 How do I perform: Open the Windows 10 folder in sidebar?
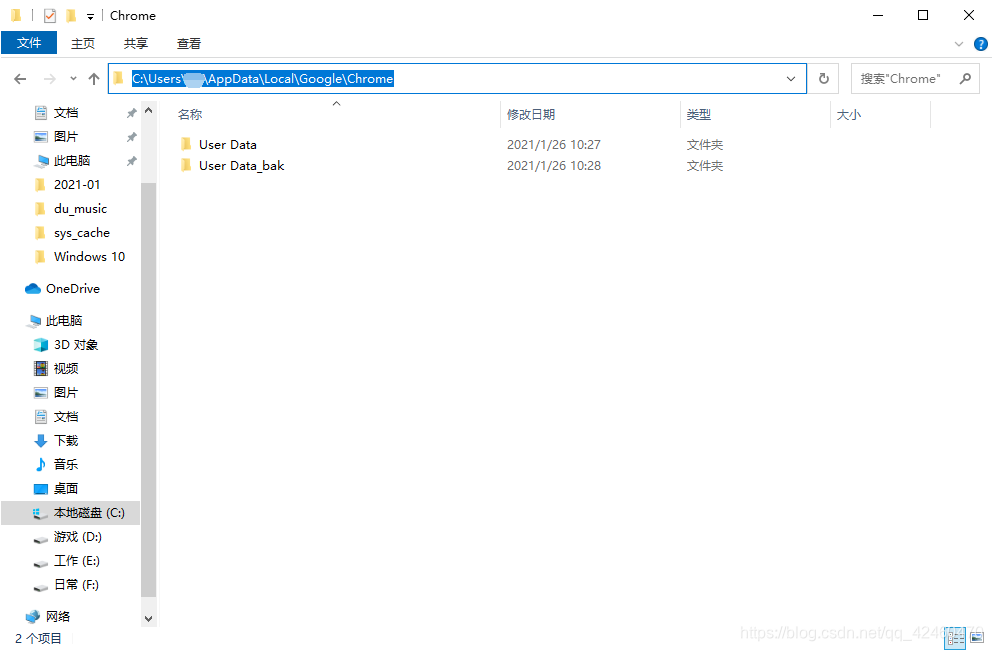[x=89, y=256]
